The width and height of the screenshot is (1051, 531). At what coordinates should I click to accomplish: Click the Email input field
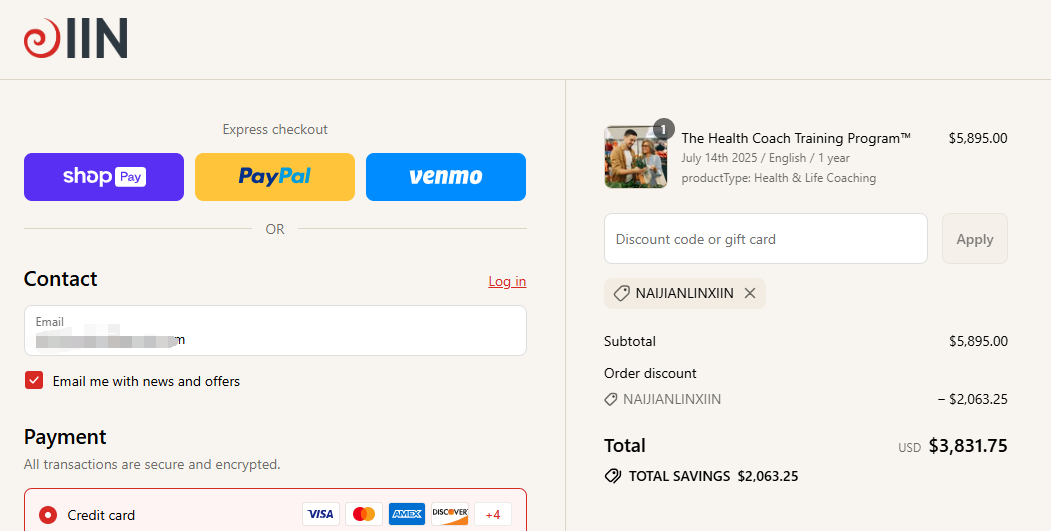pos(275,331)
